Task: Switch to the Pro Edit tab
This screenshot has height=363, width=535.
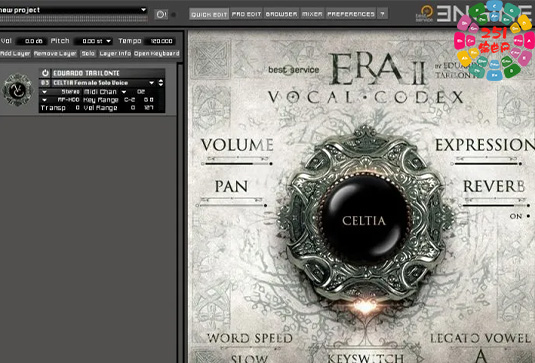Action: (246, 14)
